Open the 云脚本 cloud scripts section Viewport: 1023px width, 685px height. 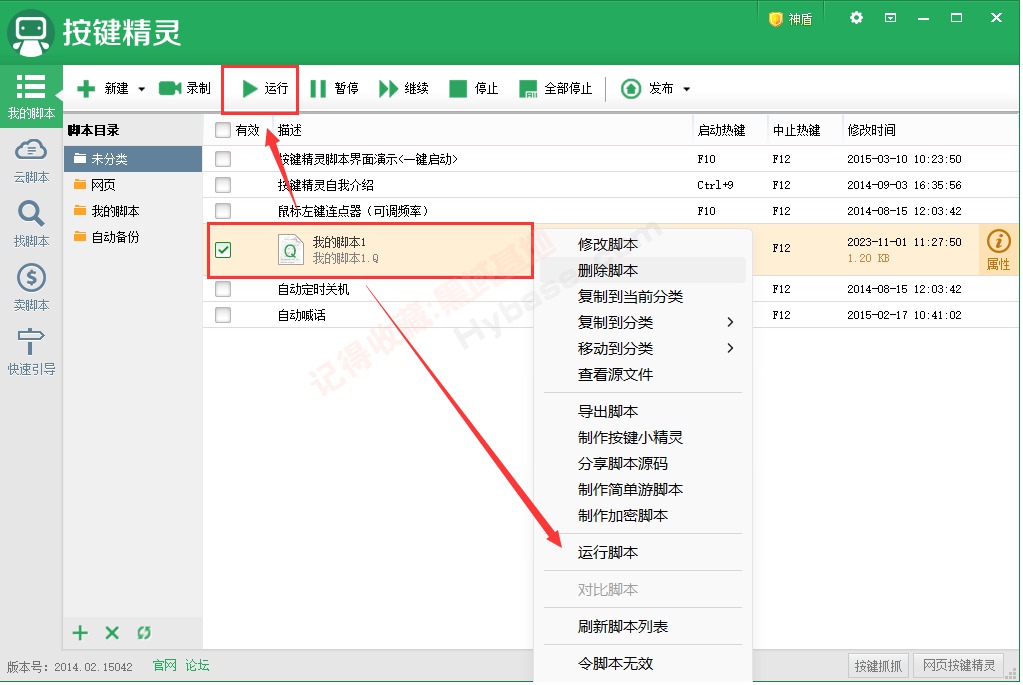point(31,160)
